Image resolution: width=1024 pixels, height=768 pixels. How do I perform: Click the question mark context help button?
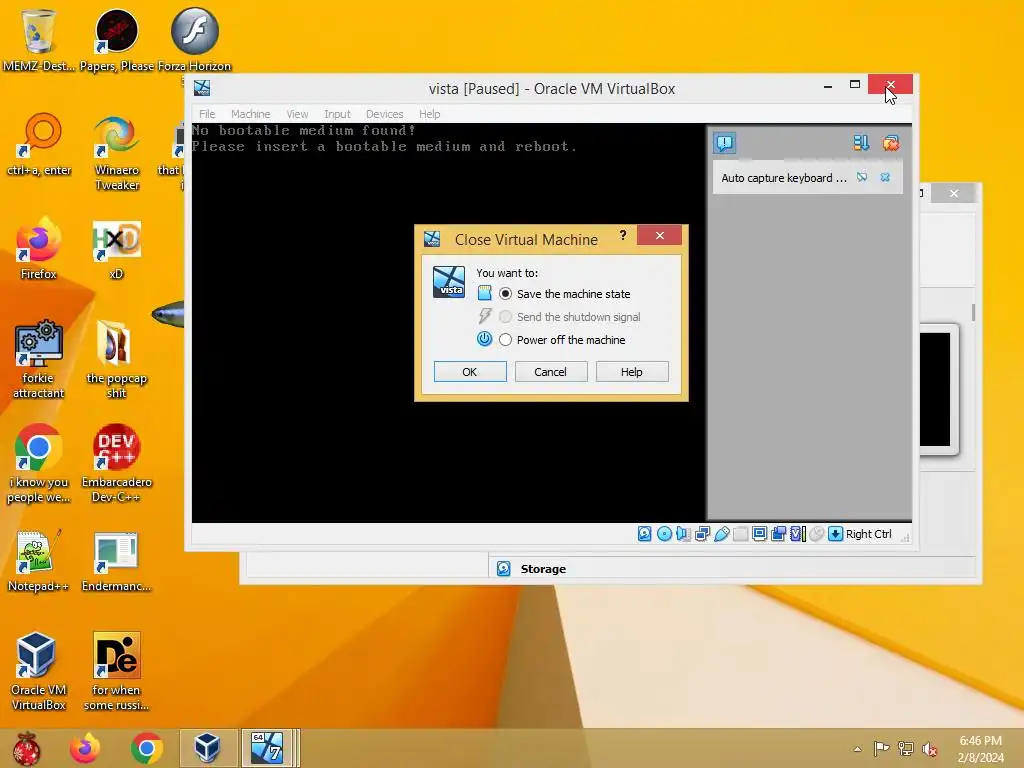[x=623, y=235]
